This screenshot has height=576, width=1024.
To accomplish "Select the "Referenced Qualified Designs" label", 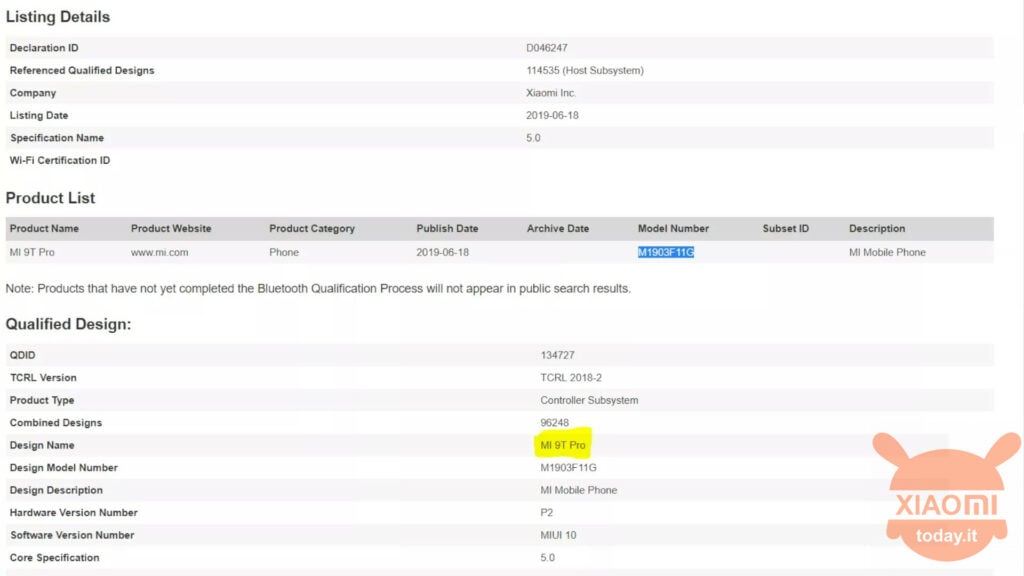I will tap(82, 71).
